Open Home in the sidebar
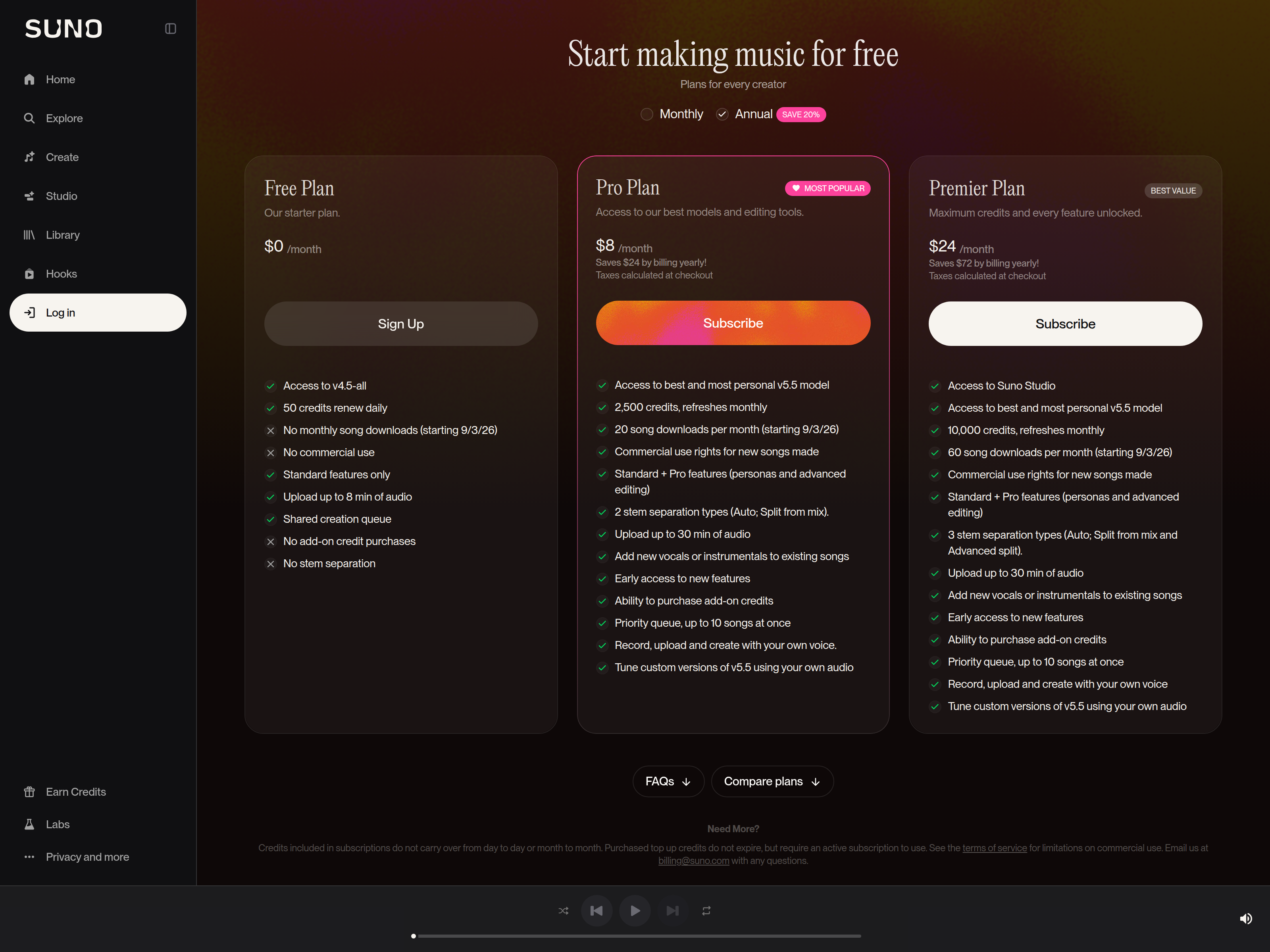 (x=98, y=79)
